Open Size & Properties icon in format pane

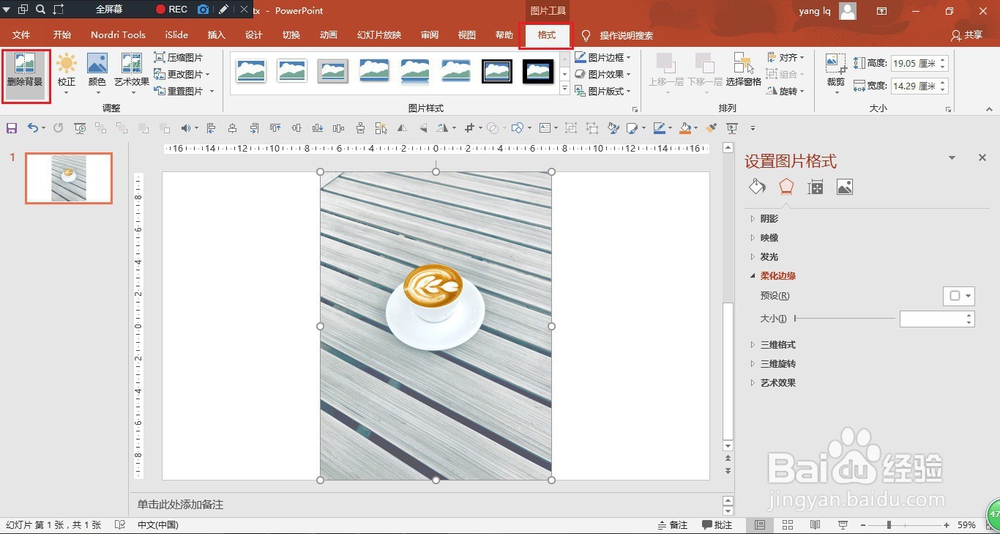tap(815, 187)
